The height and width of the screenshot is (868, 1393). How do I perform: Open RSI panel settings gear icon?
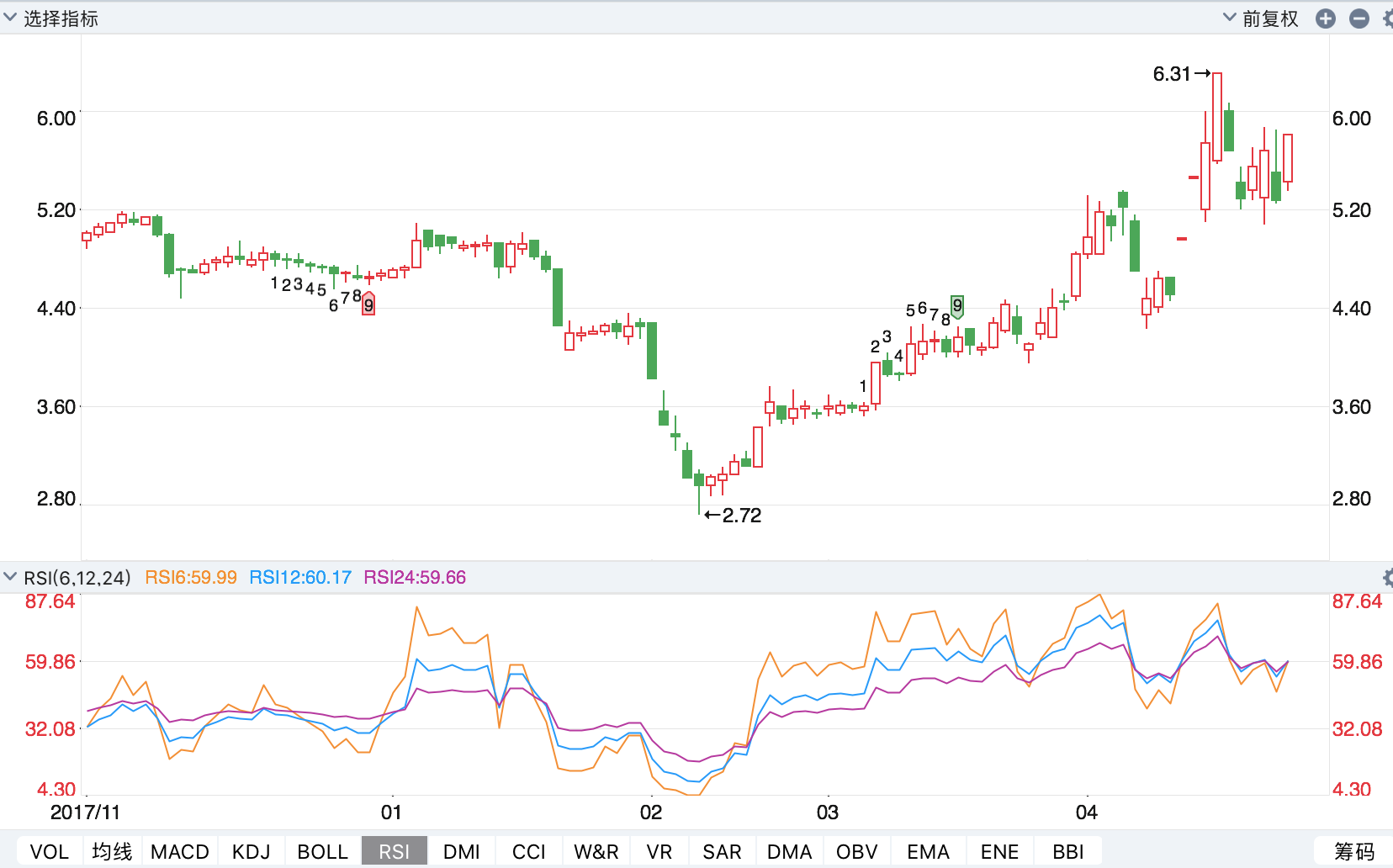[1388, 577]
